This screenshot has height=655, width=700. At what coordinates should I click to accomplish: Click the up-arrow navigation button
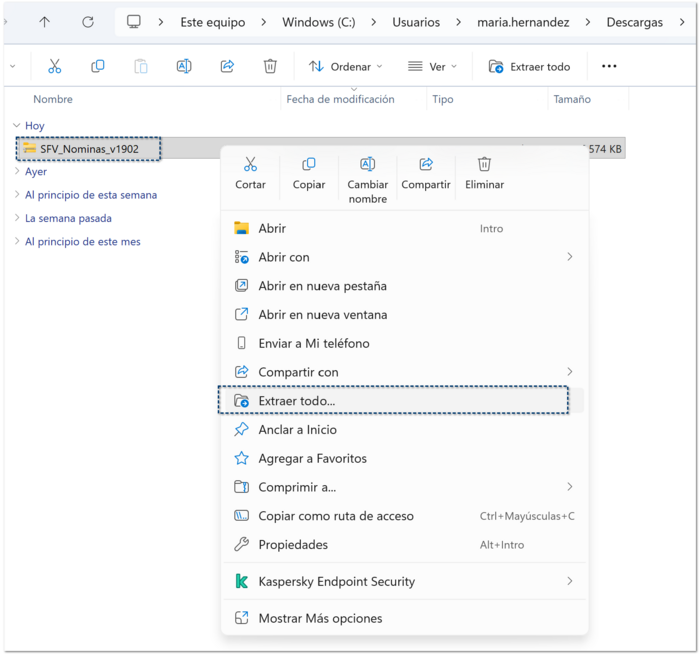pyautogui.click(x=45, y=22)
